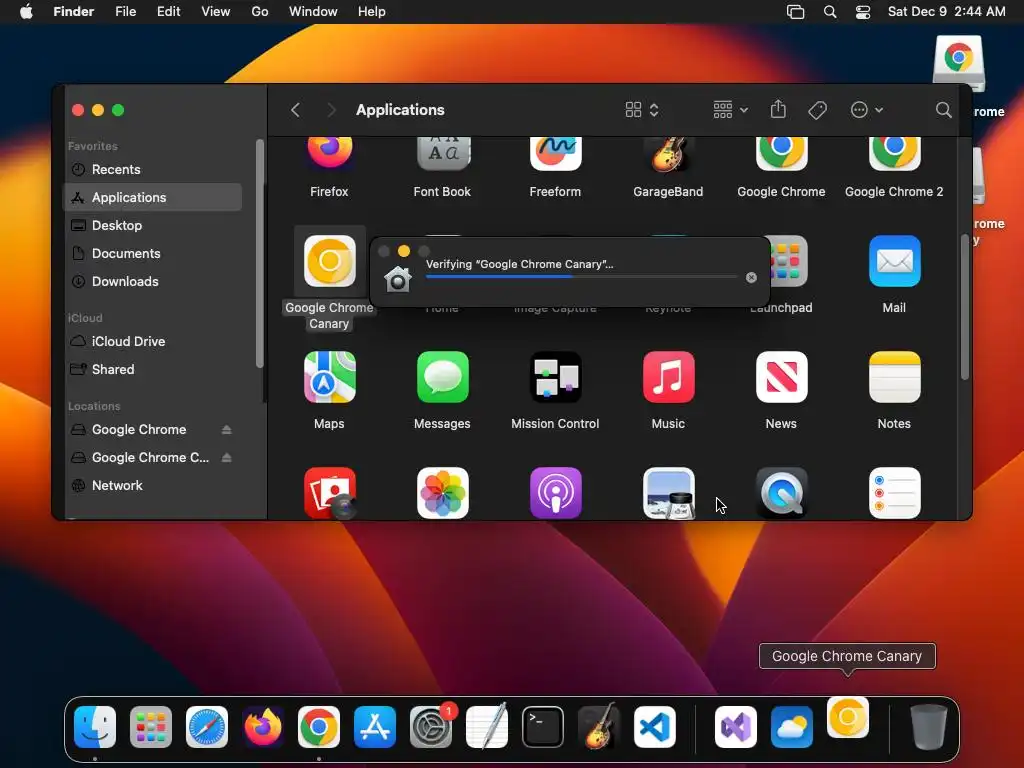Select the Preview app icon
Screen dimensions: 1024x768
(x=668, y=493)
